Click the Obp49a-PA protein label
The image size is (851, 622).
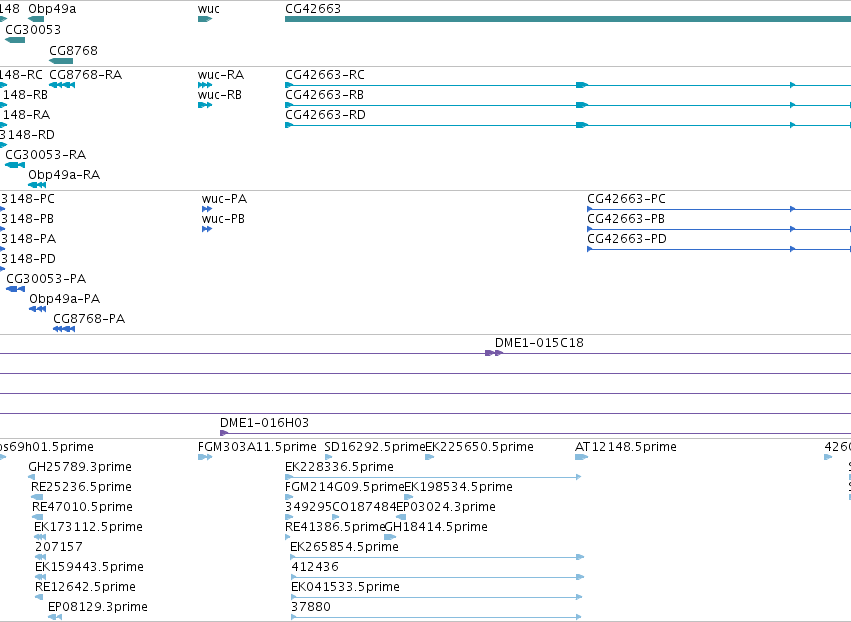pos(65,299)
